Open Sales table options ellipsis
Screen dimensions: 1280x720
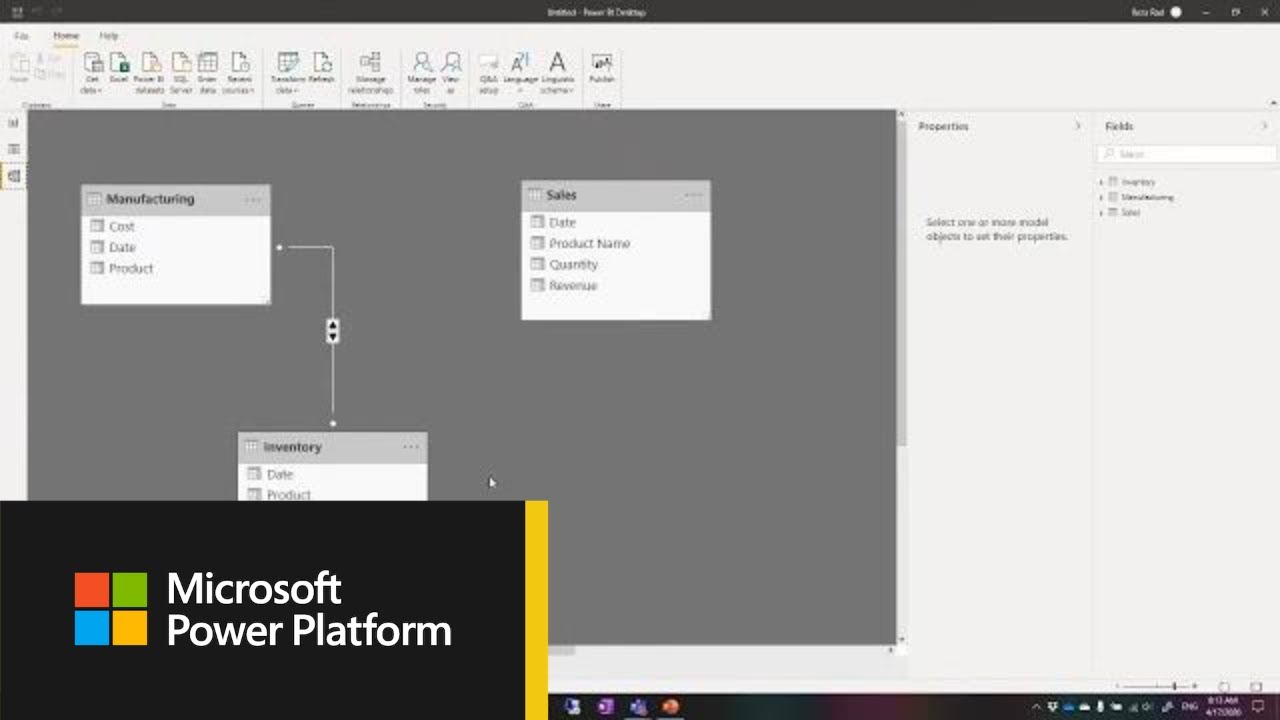(x=693, y=195)
